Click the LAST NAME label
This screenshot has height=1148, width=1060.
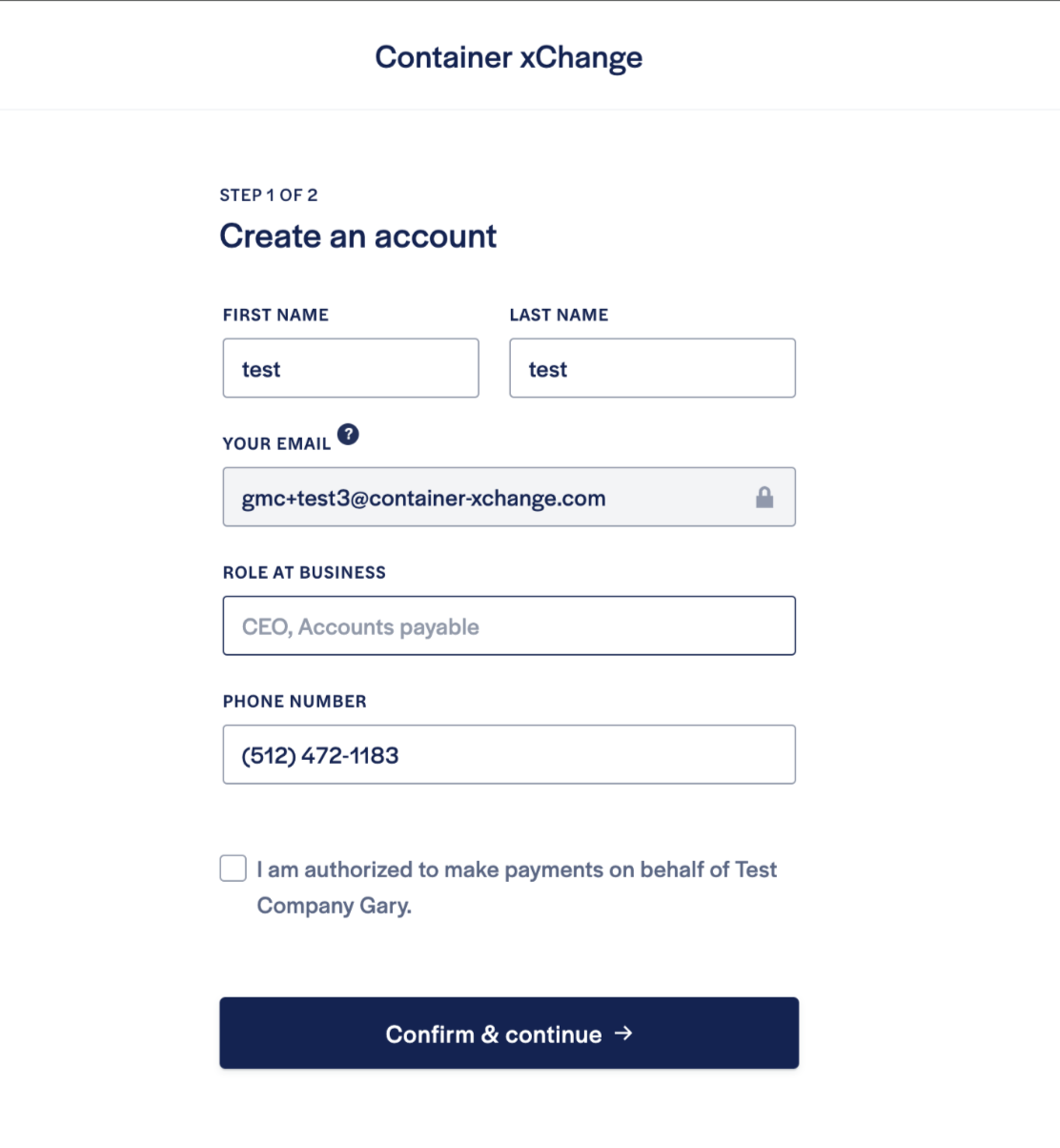559,315
